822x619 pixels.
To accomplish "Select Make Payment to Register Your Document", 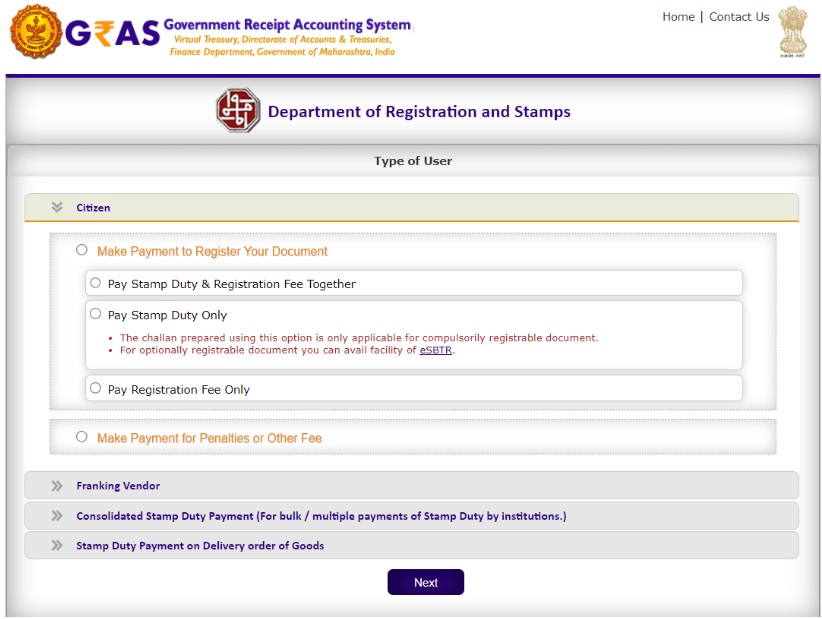I will [x=82, y=250].
